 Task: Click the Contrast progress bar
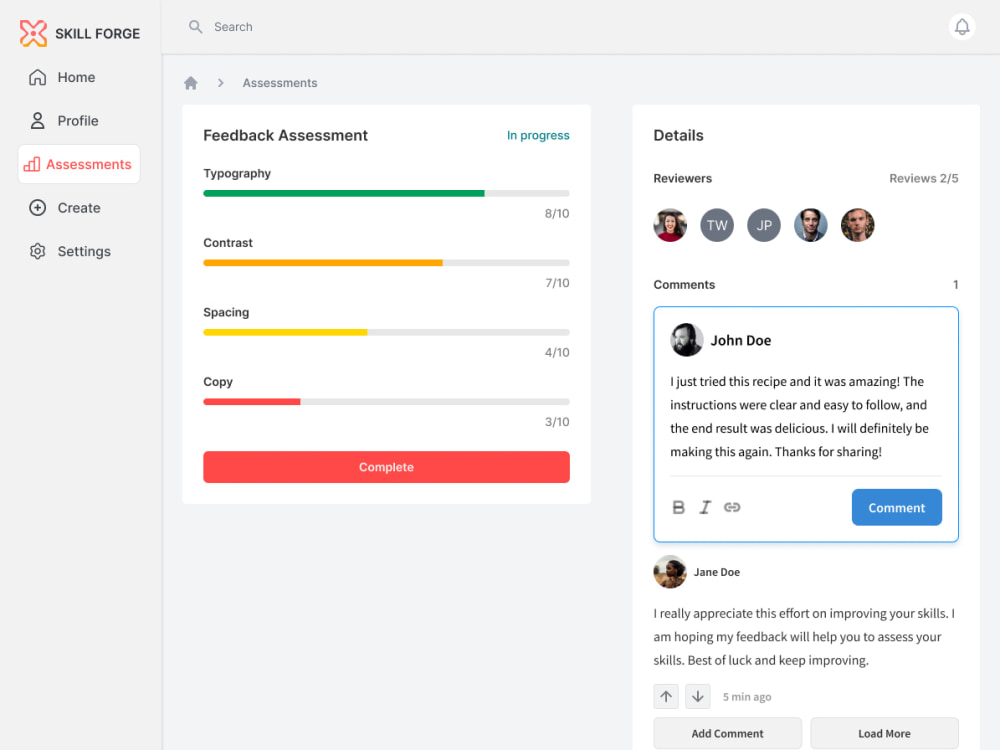(386, 263)
